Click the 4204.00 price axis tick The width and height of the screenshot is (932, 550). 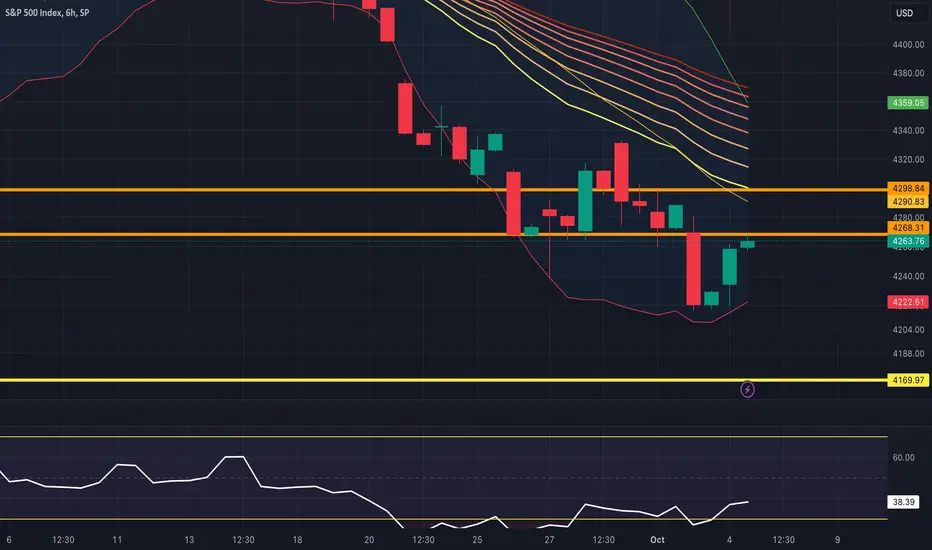tap(908, 329)
